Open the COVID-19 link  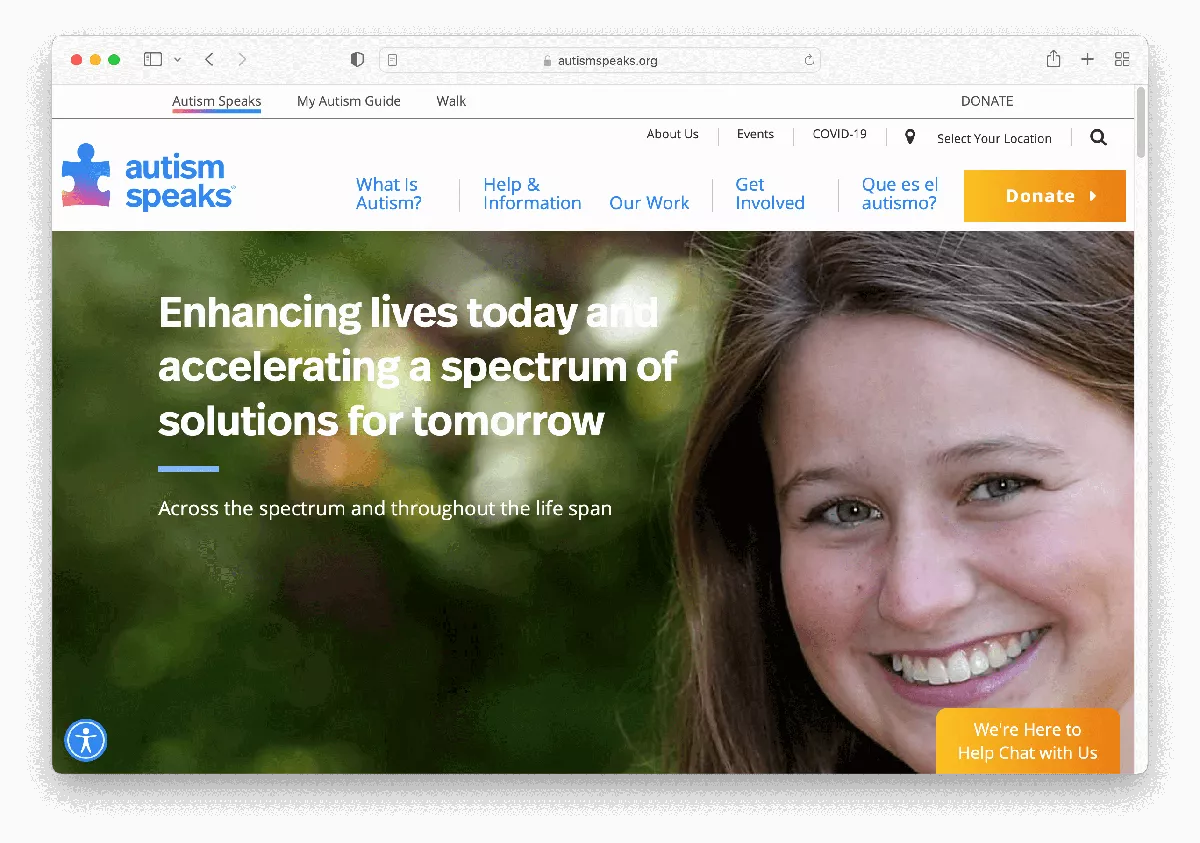pyautogui.click(x=839, y=134)
